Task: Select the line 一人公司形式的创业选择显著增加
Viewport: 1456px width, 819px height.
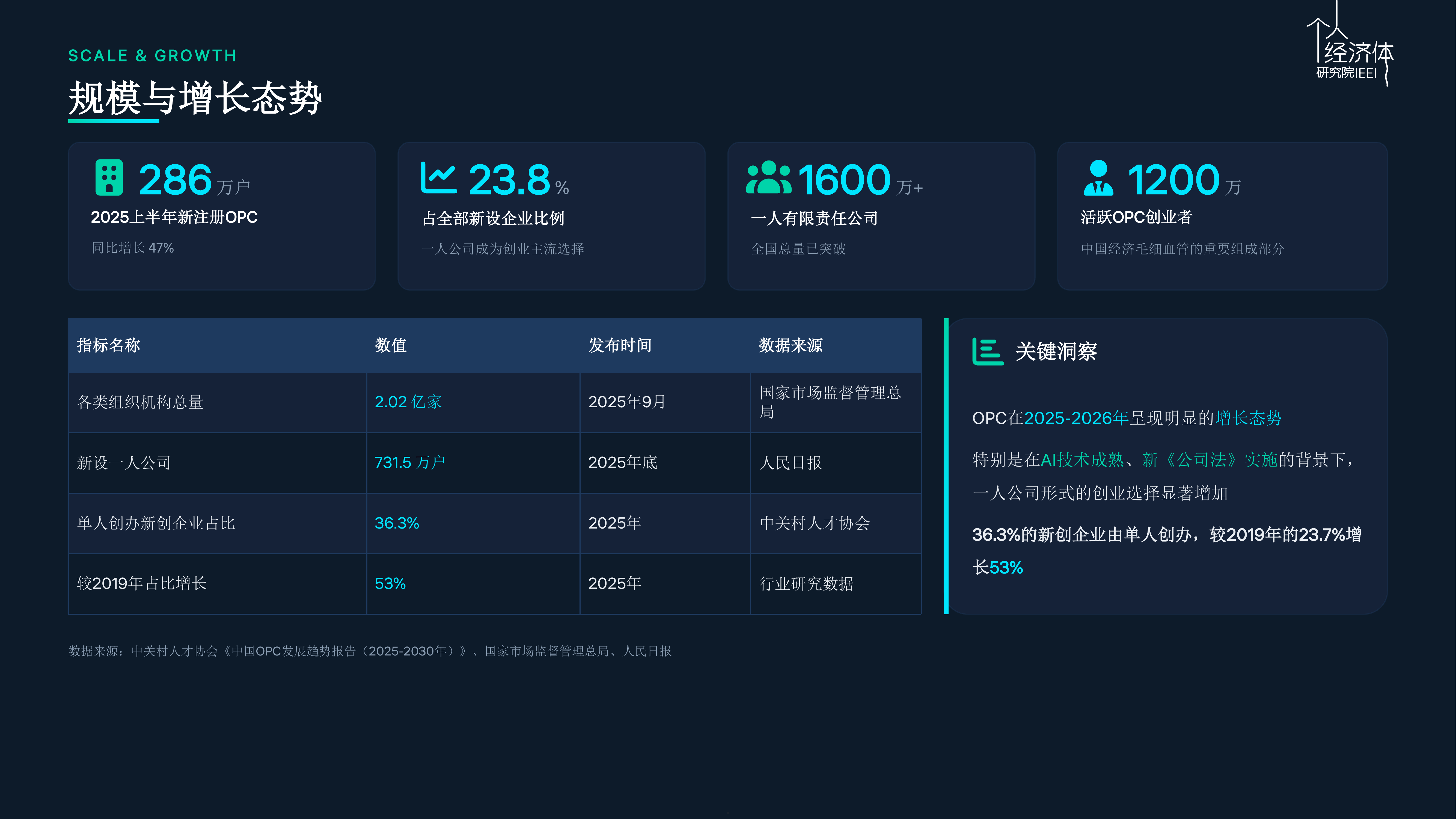Action: coord(1100,493)
